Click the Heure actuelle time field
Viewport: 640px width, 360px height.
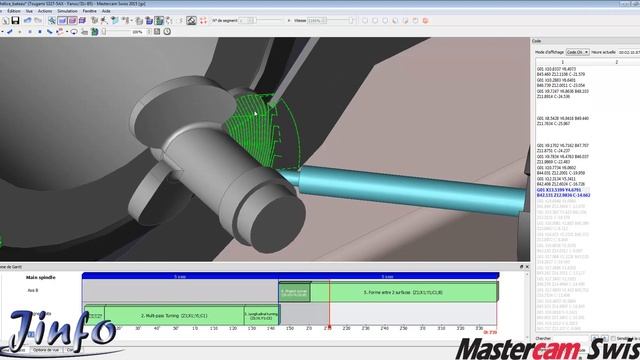629,52
